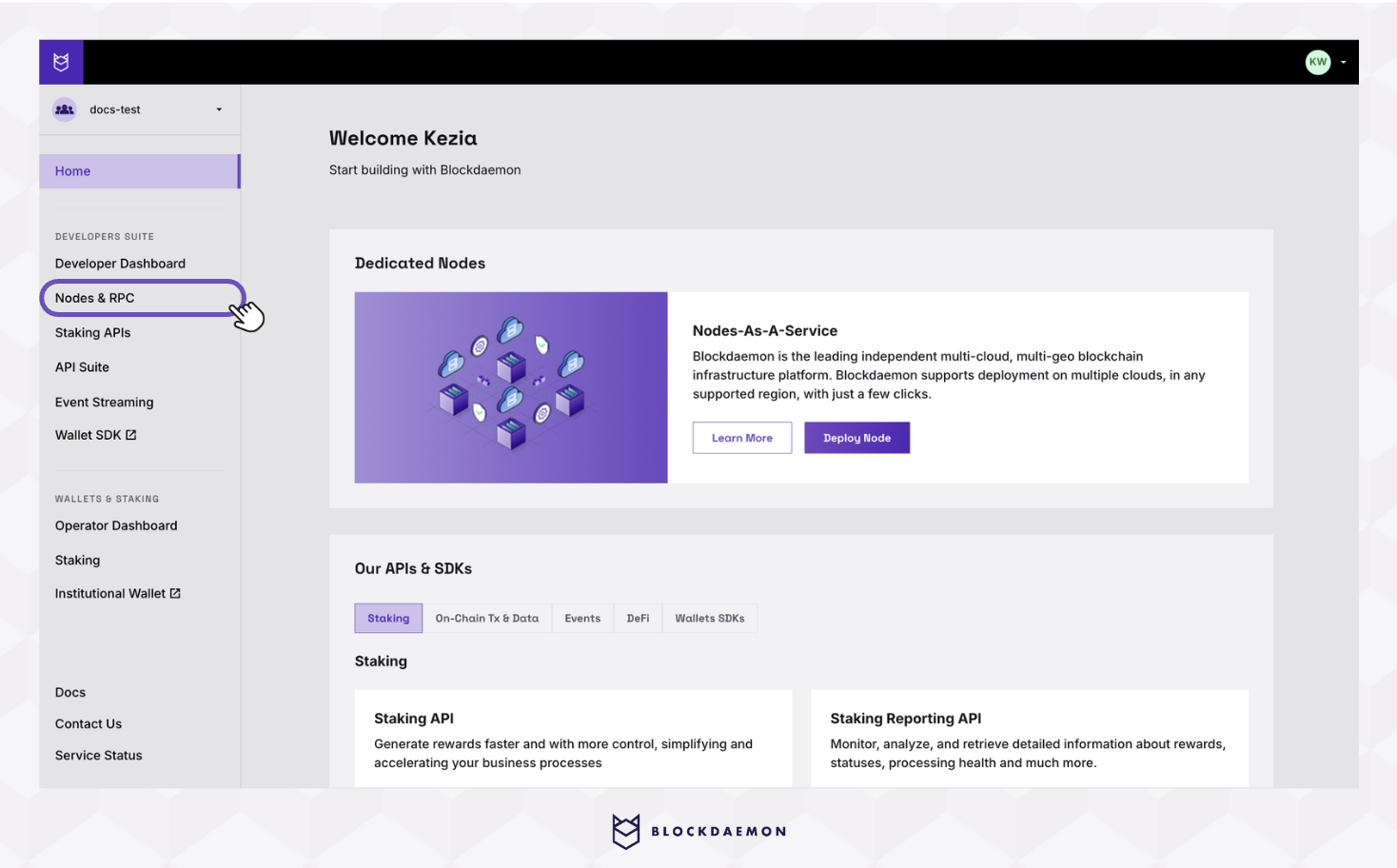Click the Learn More button
Image resolution: width=1397 pixels, height=868 pixels.
pyautogui.click(x=742, y=438)
